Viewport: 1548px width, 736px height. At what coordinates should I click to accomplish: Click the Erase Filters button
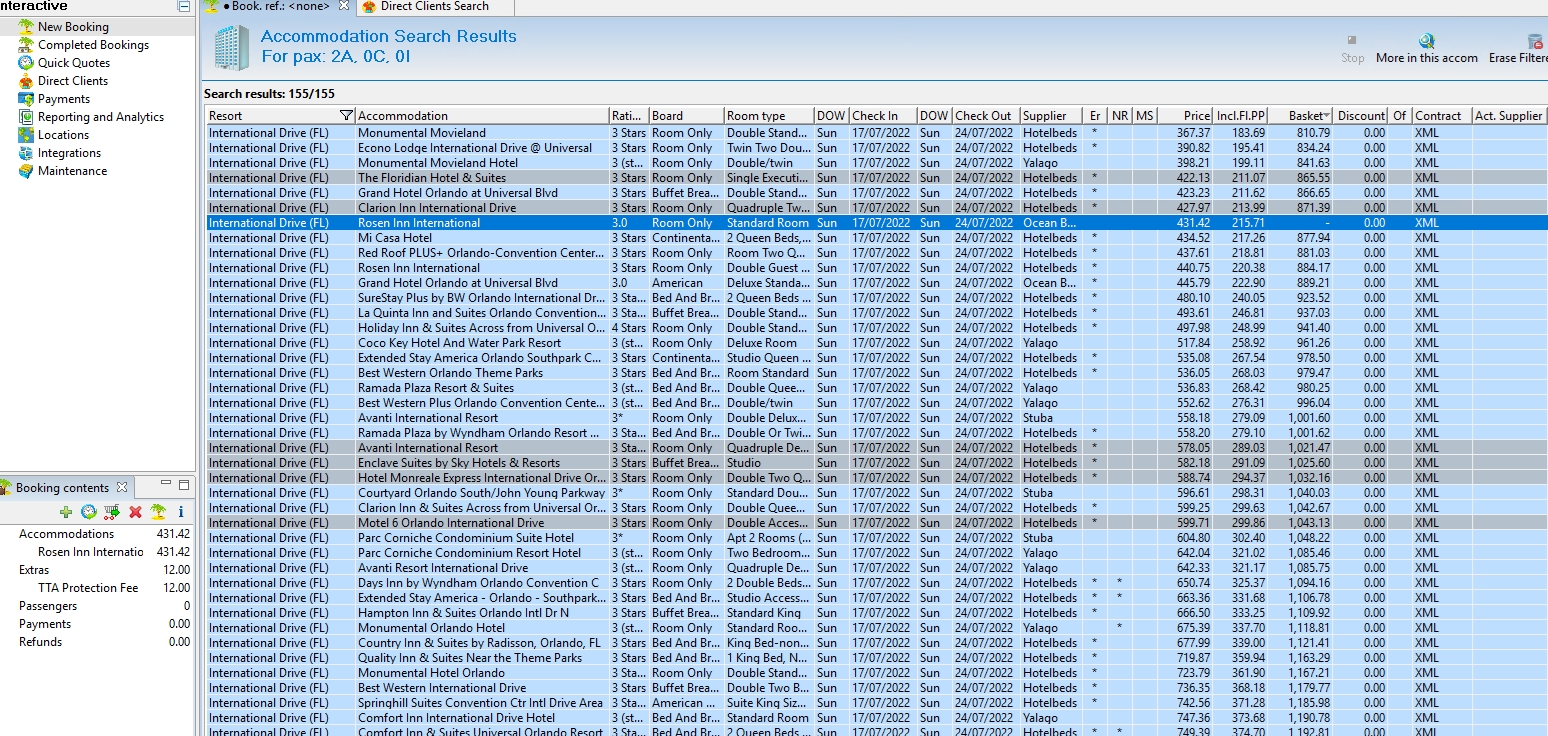coord(1518,49)
